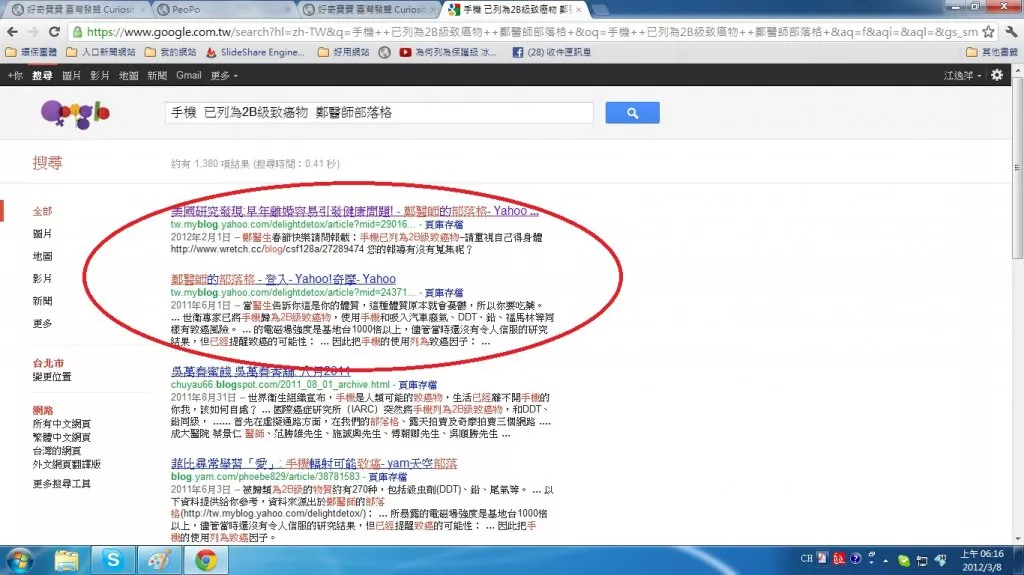The image size is (1024, 575).
Task: Open Gmail from the Google bar
Action: tap(189, 75)
